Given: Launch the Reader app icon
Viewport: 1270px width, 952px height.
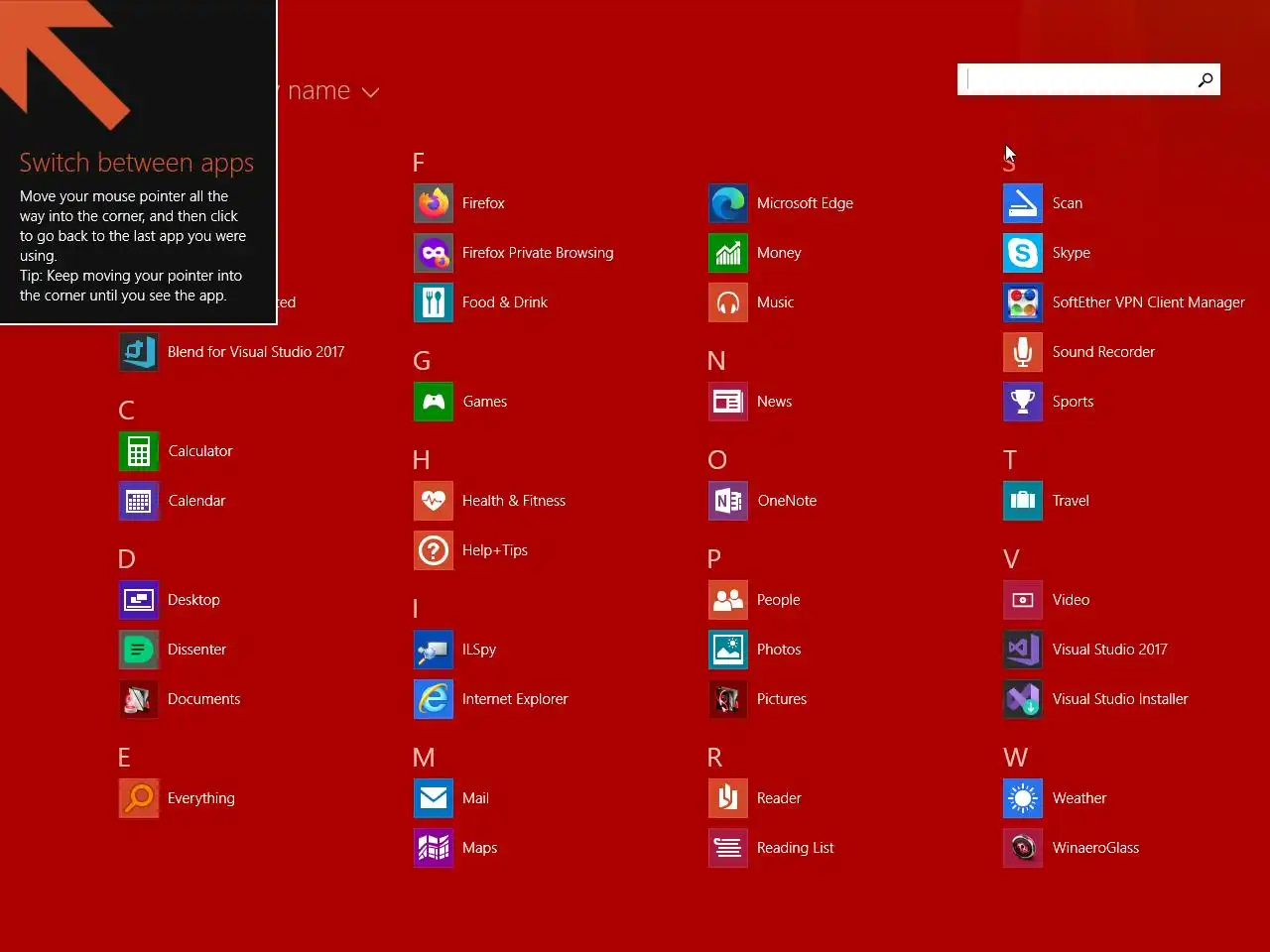Looking at the screenshot, I should click(728, 798).
